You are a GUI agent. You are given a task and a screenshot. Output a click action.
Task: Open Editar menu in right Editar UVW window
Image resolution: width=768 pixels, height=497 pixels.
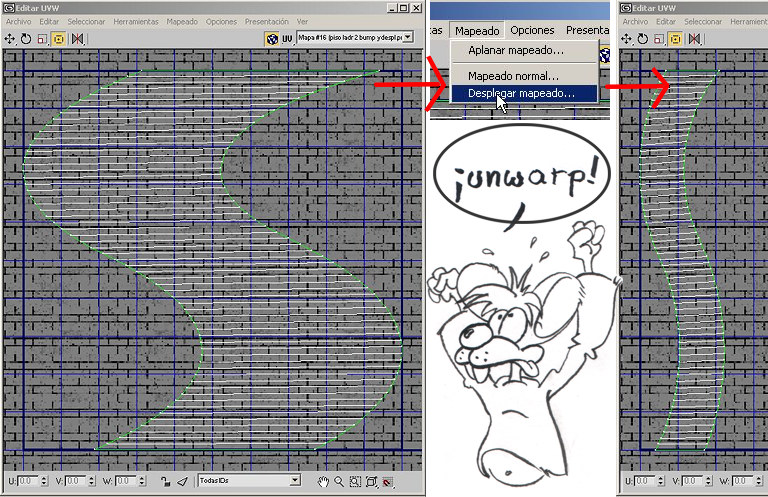click(x=666, y=22)
